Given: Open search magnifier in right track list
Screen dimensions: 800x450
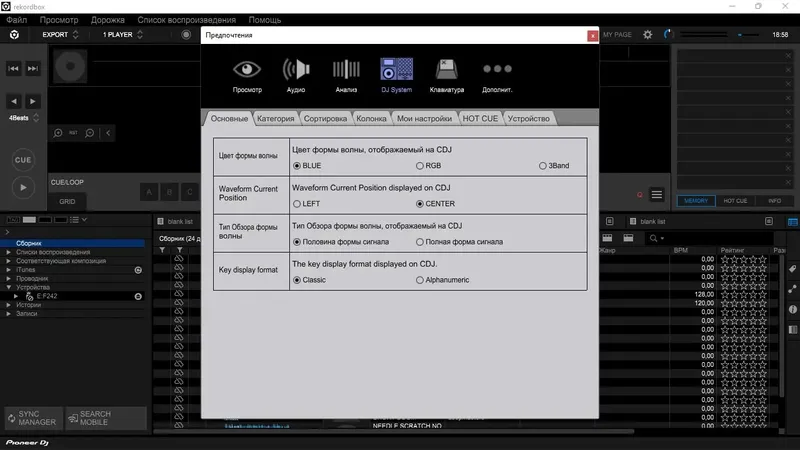Looking at the screenshot, I should (x=654, y=238).
